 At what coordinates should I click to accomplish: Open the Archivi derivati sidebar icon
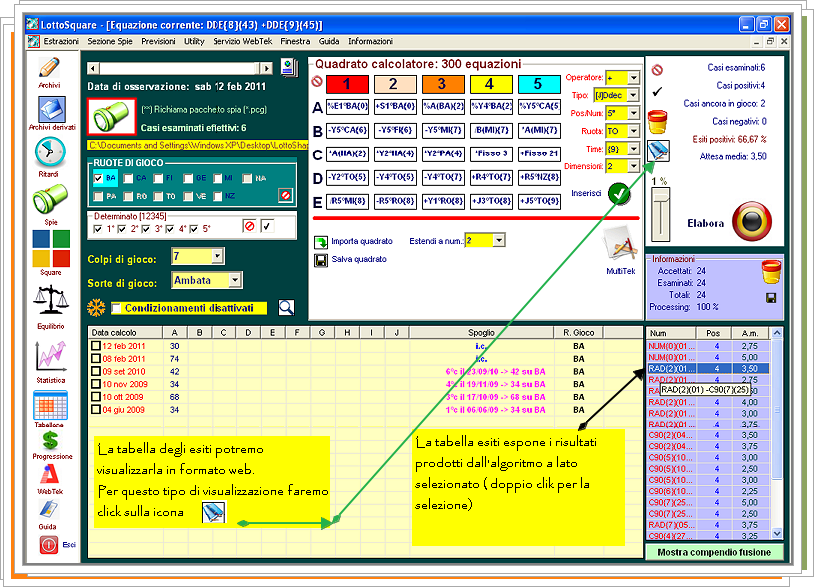pos(51,110)
